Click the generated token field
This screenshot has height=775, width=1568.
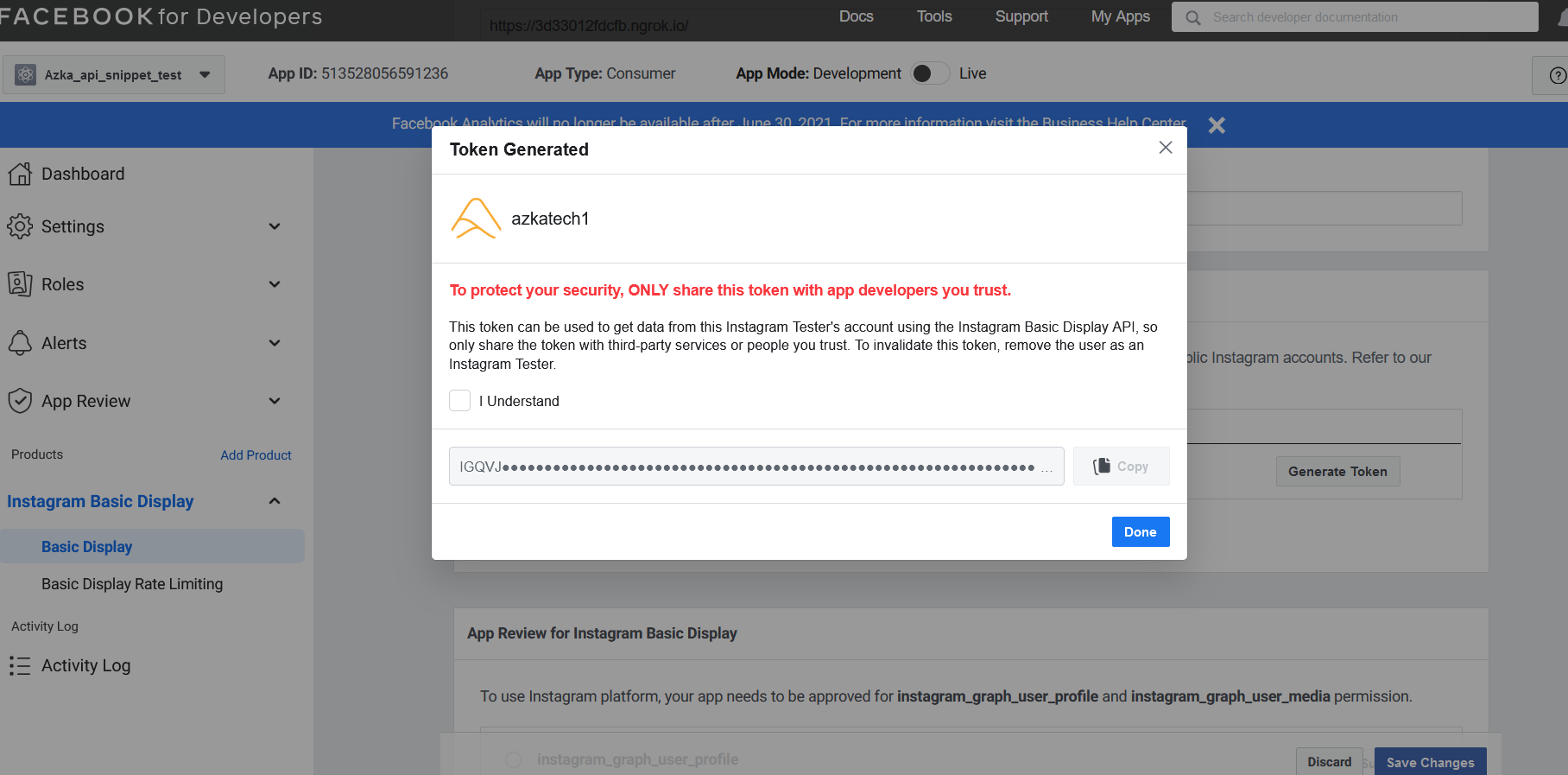click(756, 467)
